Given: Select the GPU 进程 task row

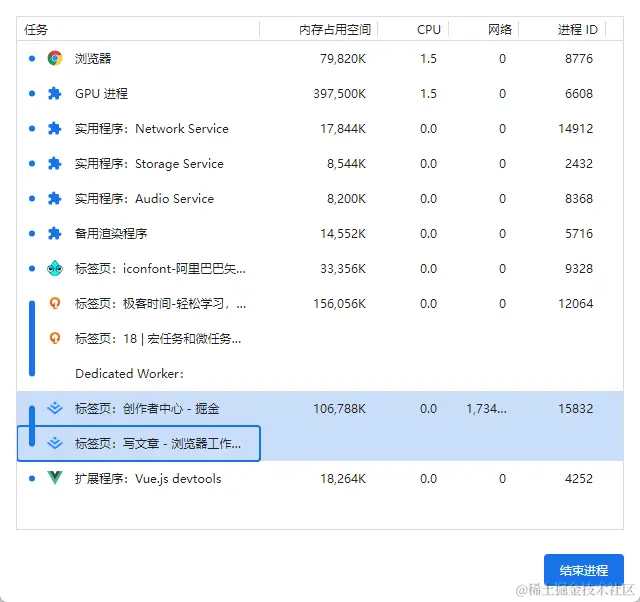Looking at the screenshot, I should pos(320,93).
